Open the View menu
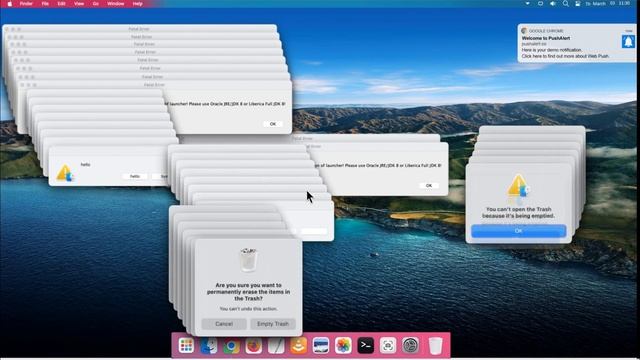The image size is (640, 360). [x=79, y=4]
